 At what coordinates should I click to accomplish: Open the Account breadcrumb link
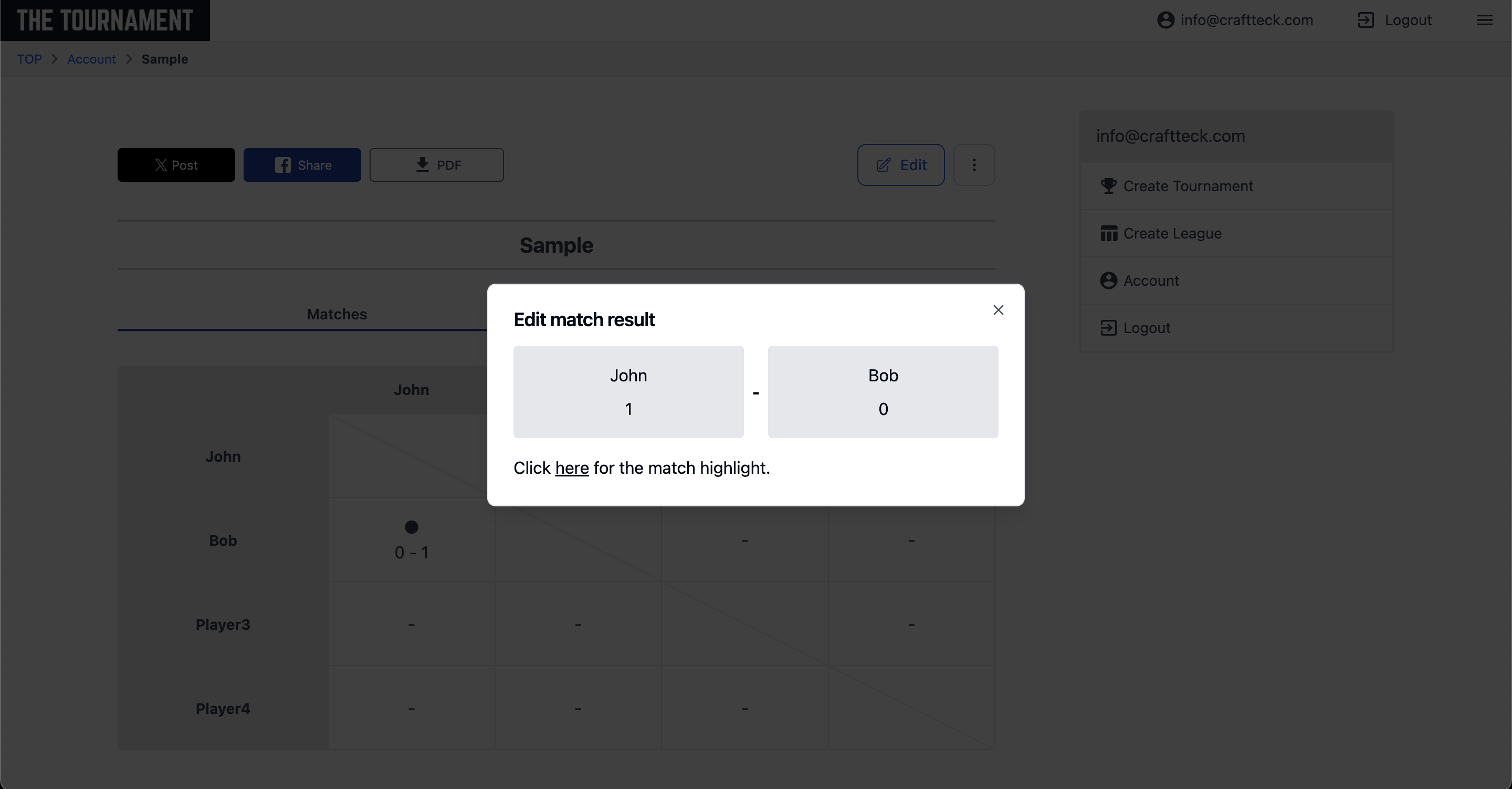(91, 59)
